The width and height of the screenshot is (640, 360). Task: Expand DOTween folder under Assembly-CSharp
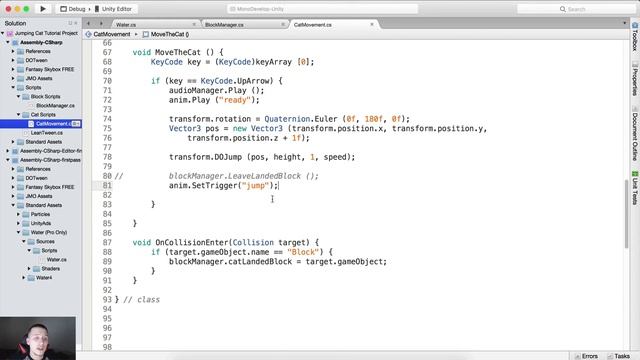(13, 60)
